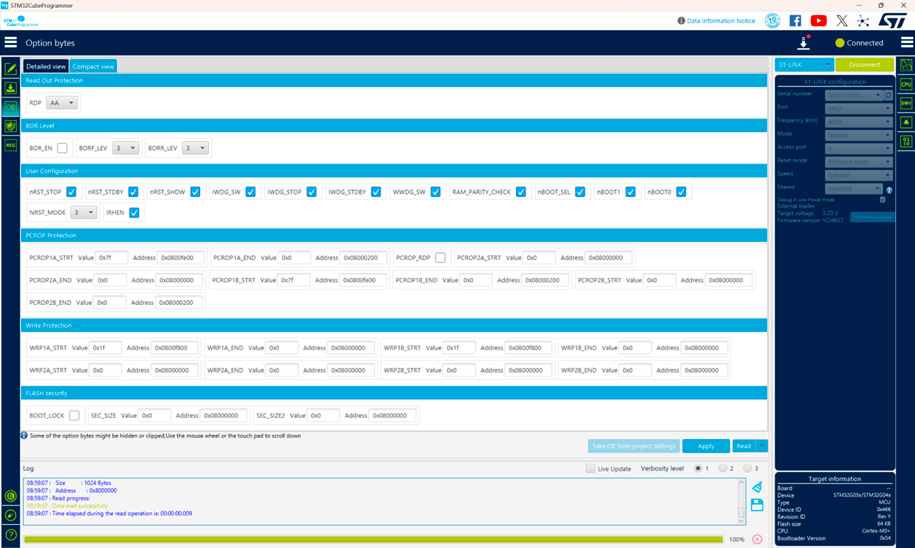Click the green Disconnect button

pos(865,65)
